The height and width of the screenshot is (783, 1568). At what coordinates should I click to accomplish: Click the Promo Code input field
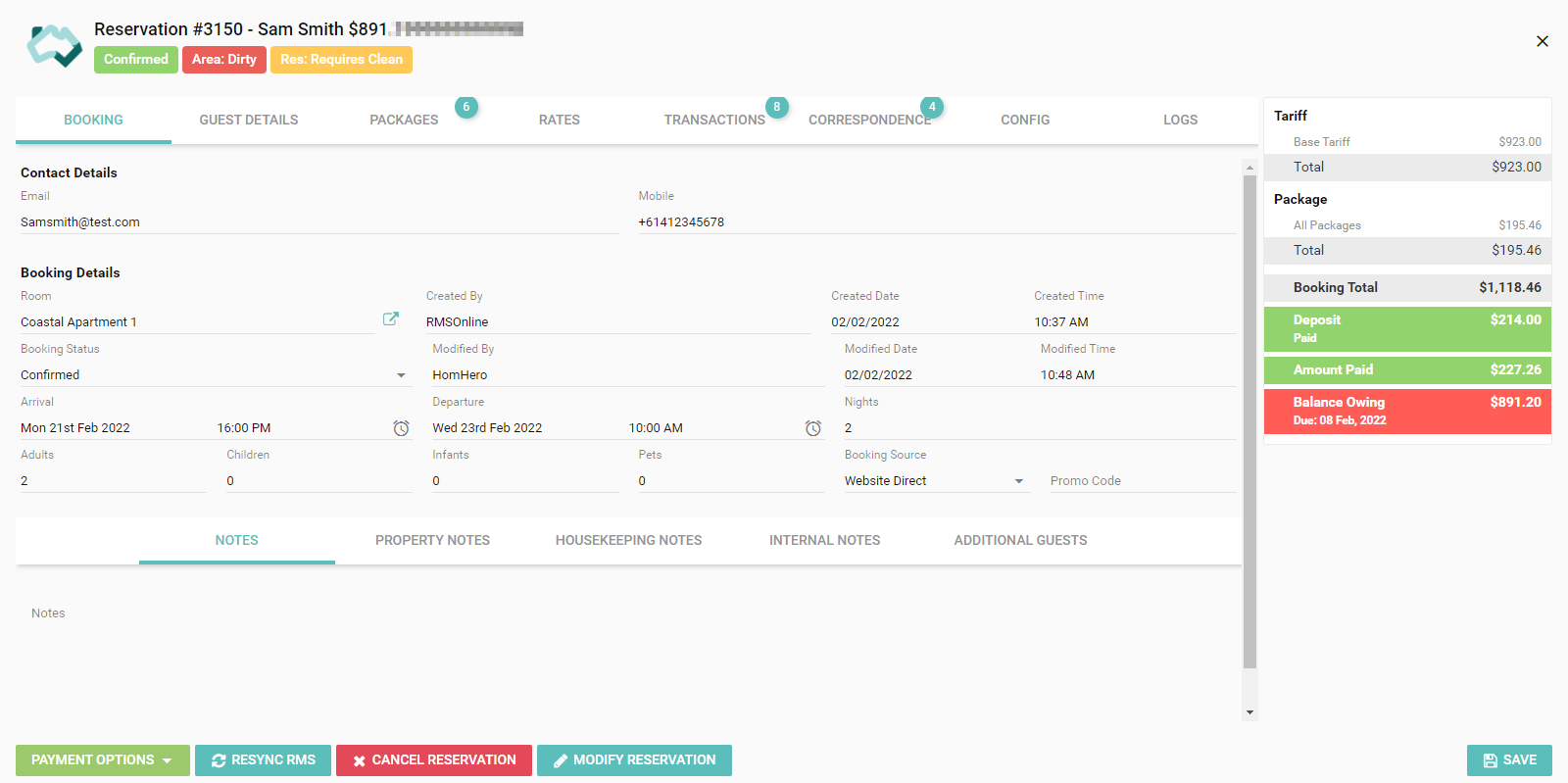tap(1141, 481)
